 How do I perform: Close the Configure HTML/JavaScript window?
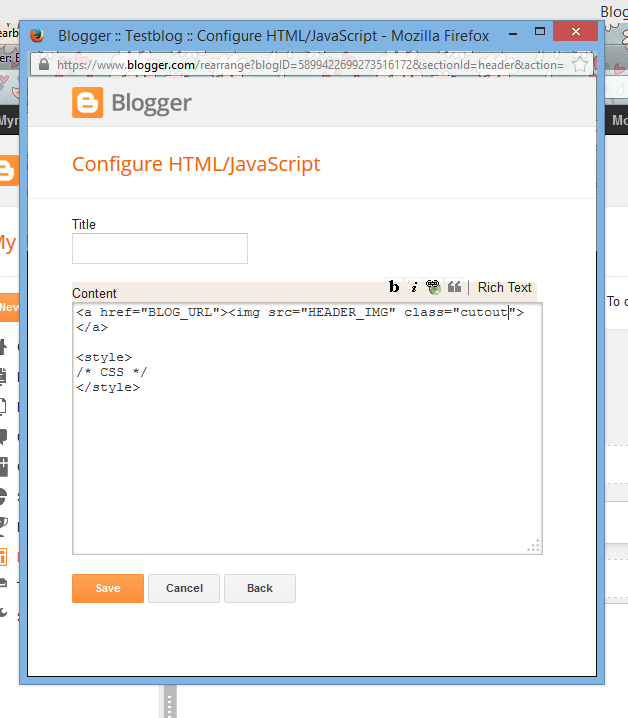click(x=576, y=32)
